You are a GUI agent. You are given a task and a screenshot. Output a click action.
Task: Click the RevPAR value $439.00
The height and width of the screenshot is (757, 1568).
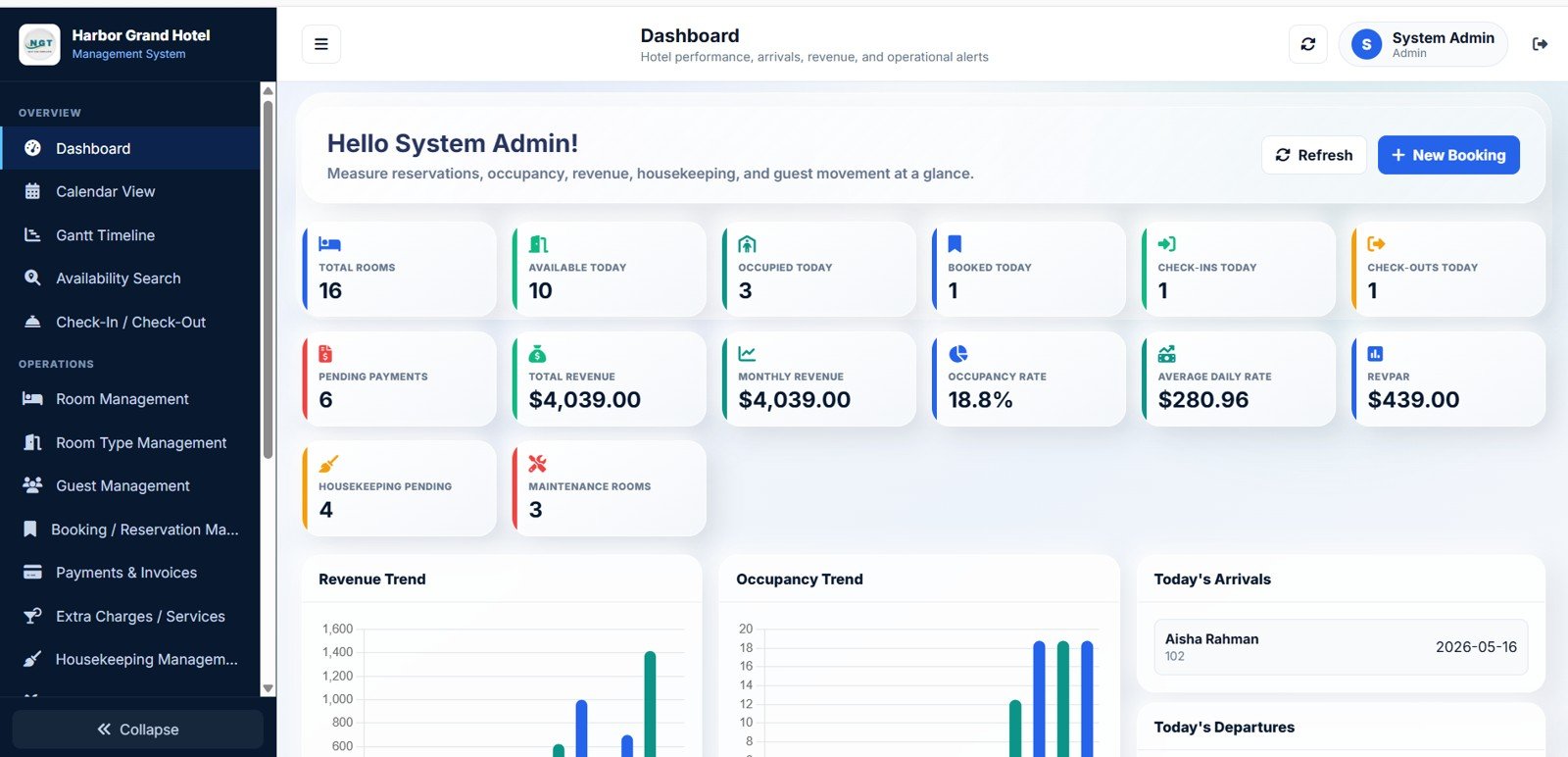[x=1413, y=400]
